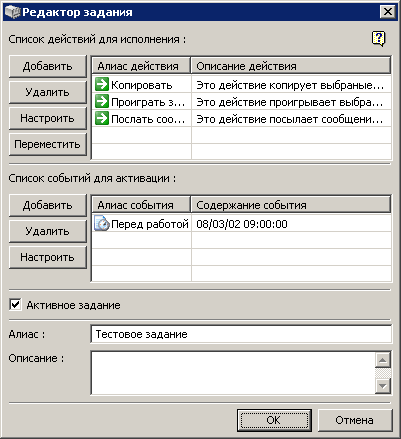Click Переместить button for actions
401x439 pixels.
(48, 144)
